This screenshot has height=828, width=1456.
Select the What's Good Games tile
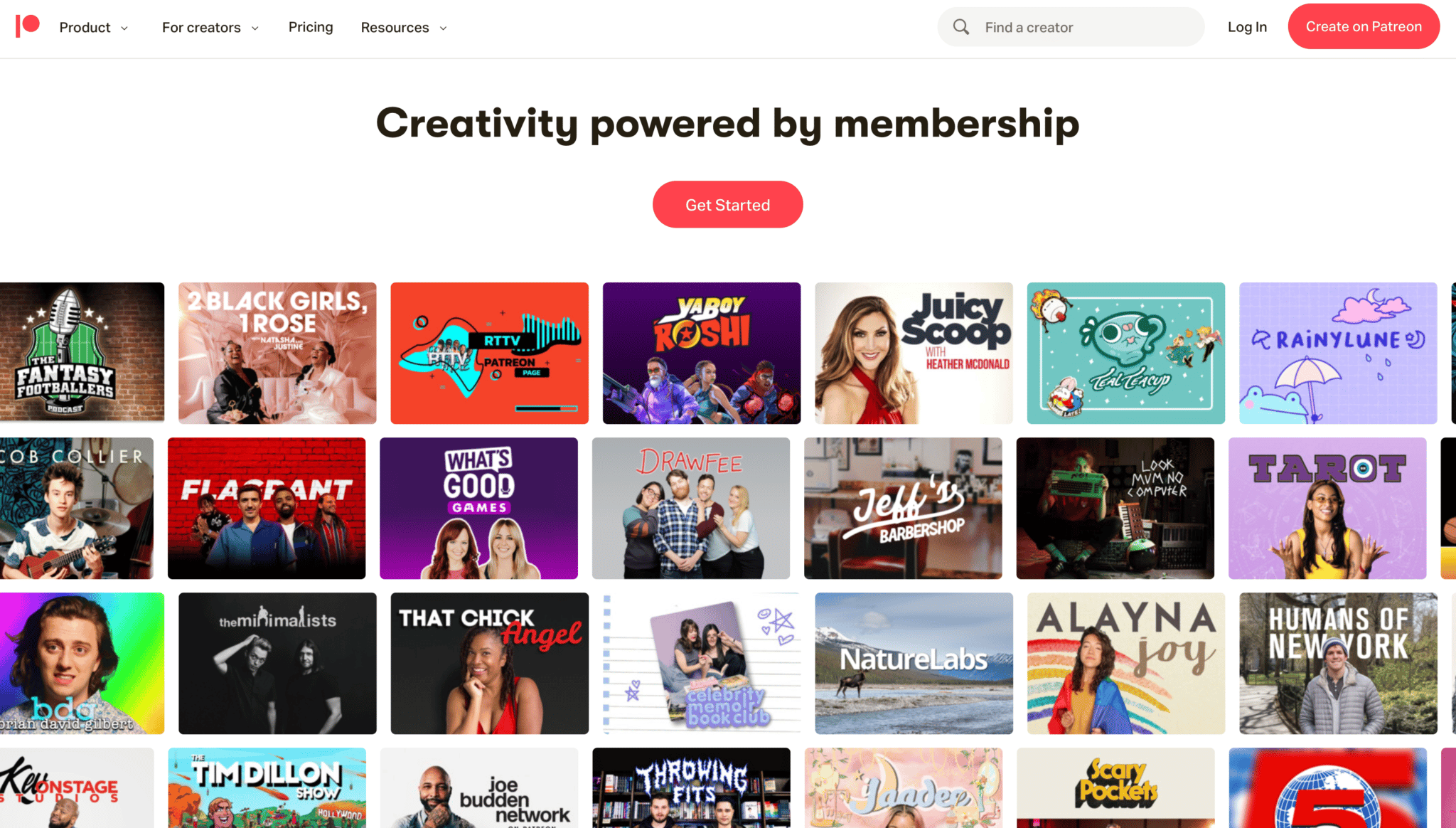coord(478,508)
